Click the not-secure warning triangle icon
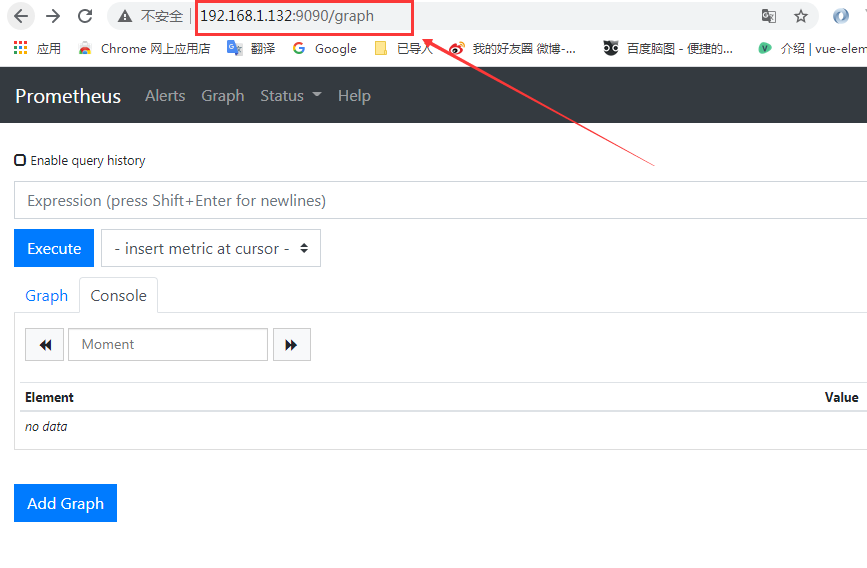Viewport: 867px width, 568px height. pyautogui.click(x=125, y=17)
